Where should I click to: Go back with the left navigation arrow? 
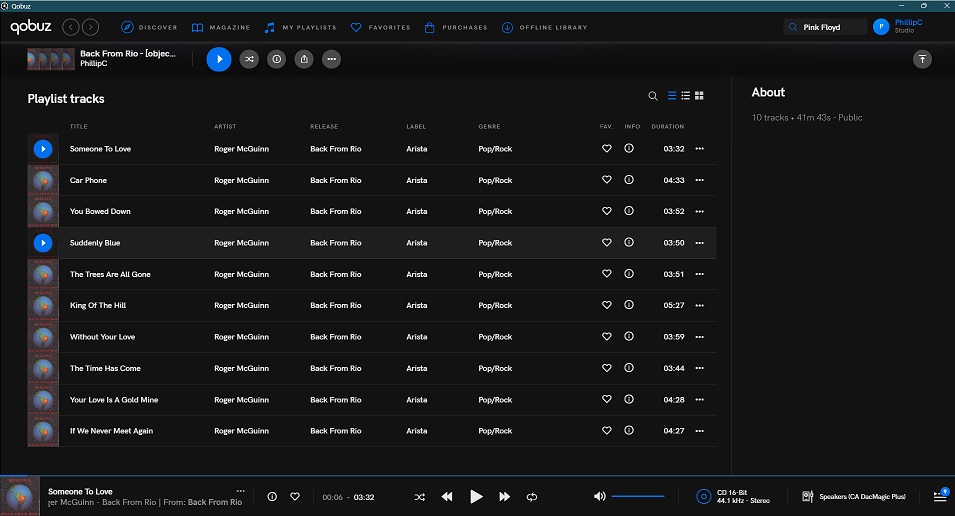[x=71, y=27]
